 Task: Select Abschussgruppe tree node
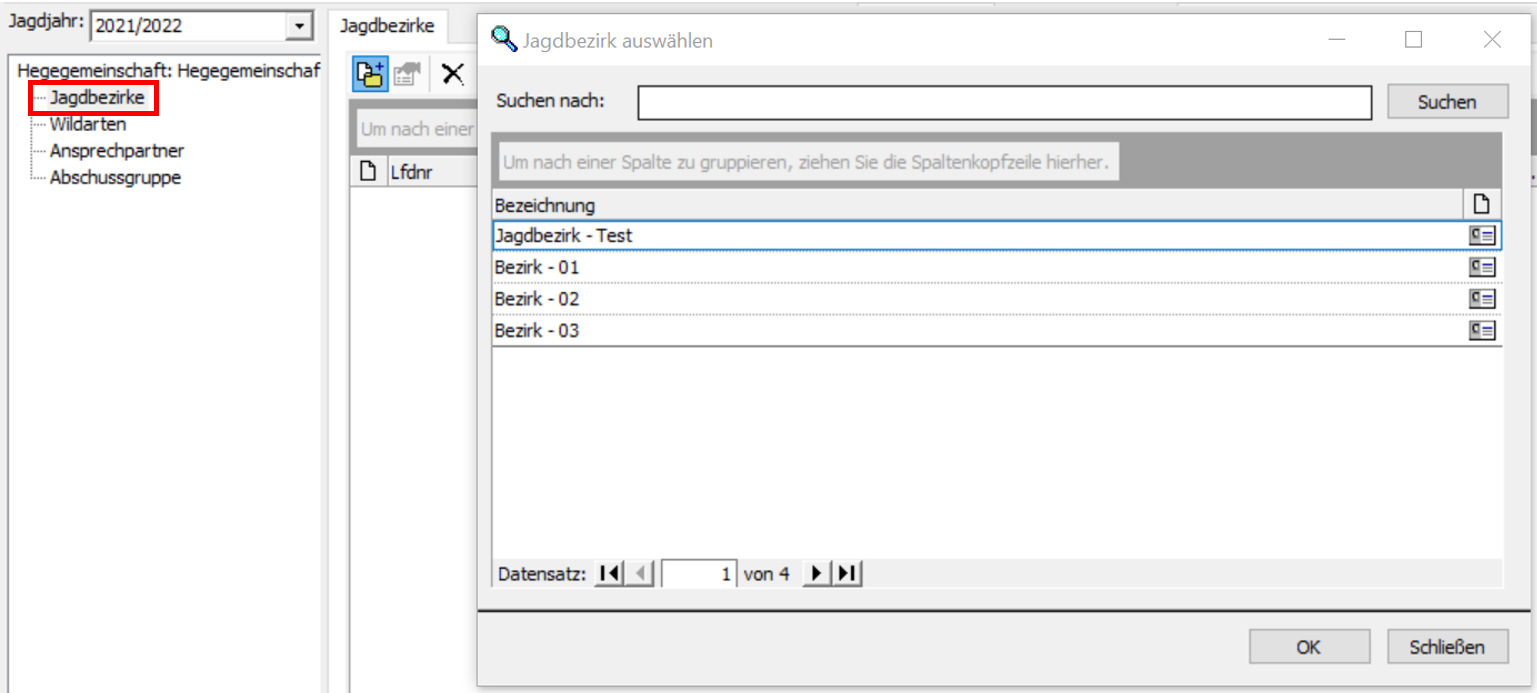[115, 178]
